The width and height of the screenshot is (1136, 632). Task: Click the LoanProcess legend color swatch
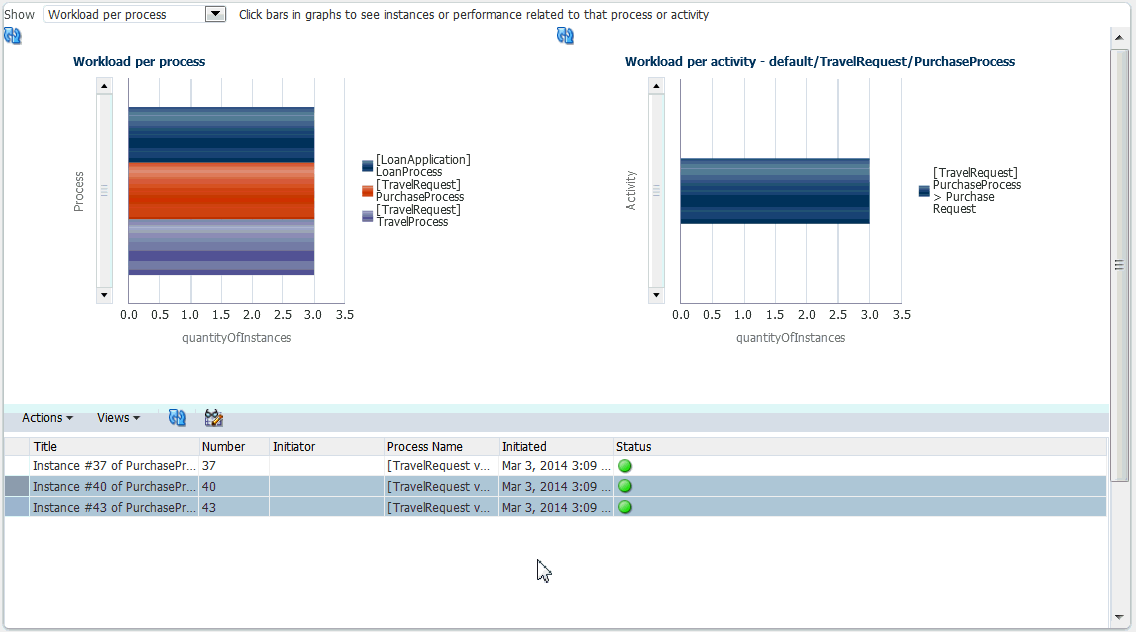tap(367, 166)
